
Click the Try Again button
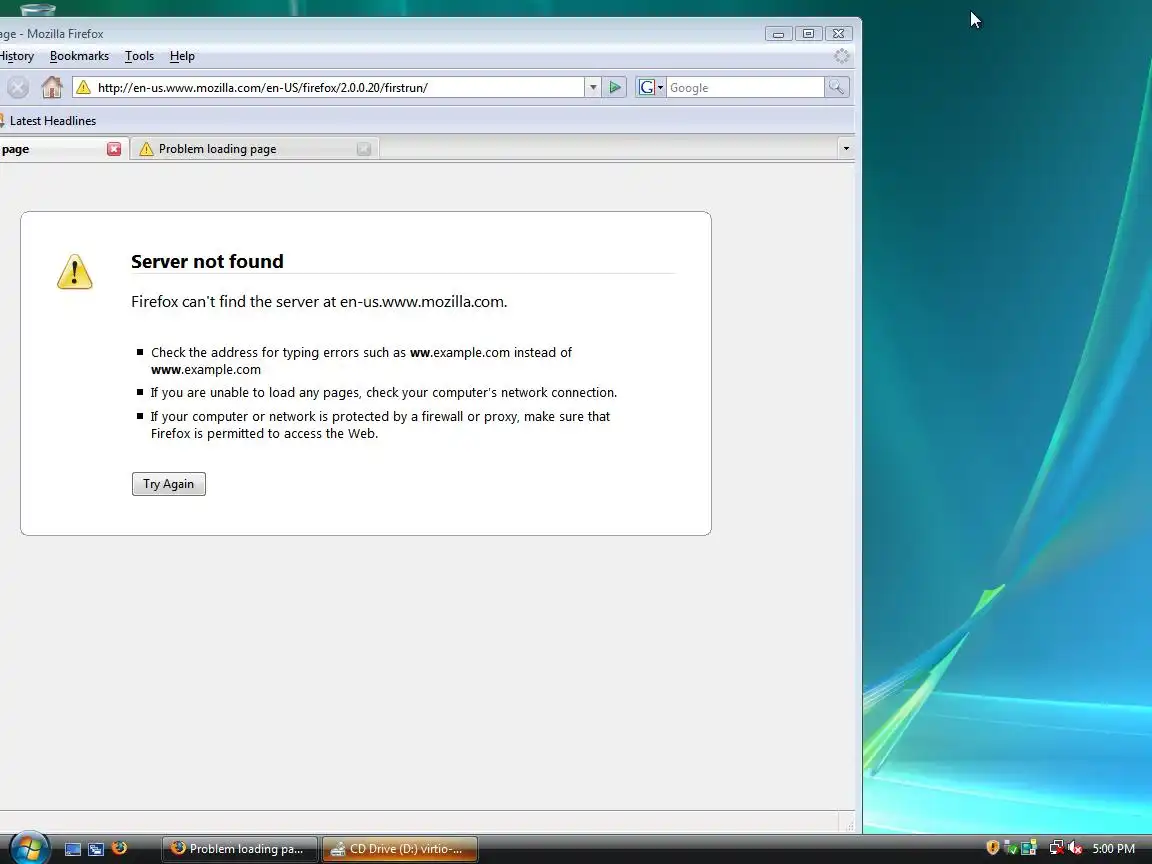(169, 484)
